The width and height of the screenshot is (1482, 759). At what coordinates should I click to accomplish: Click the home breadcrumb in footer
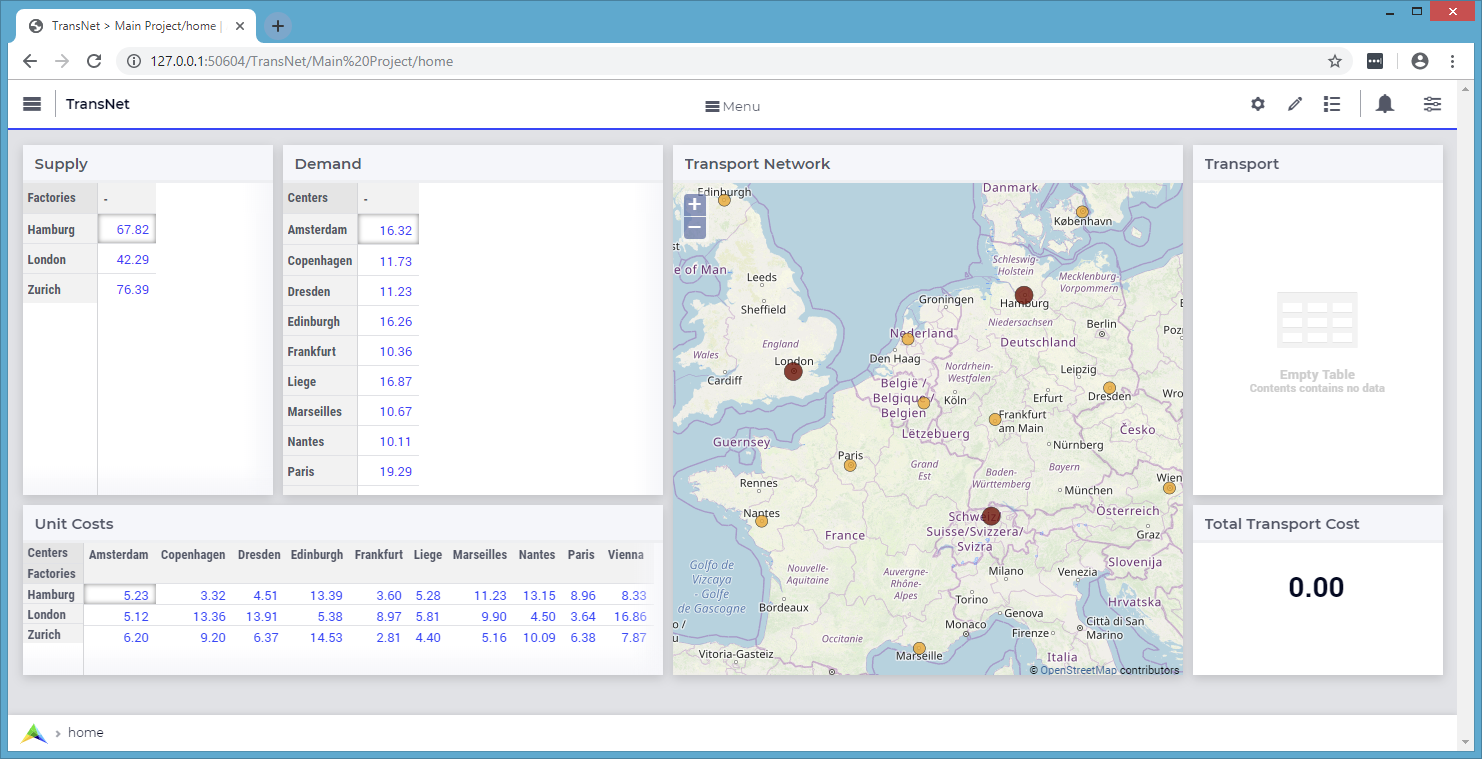coord(86,733)
